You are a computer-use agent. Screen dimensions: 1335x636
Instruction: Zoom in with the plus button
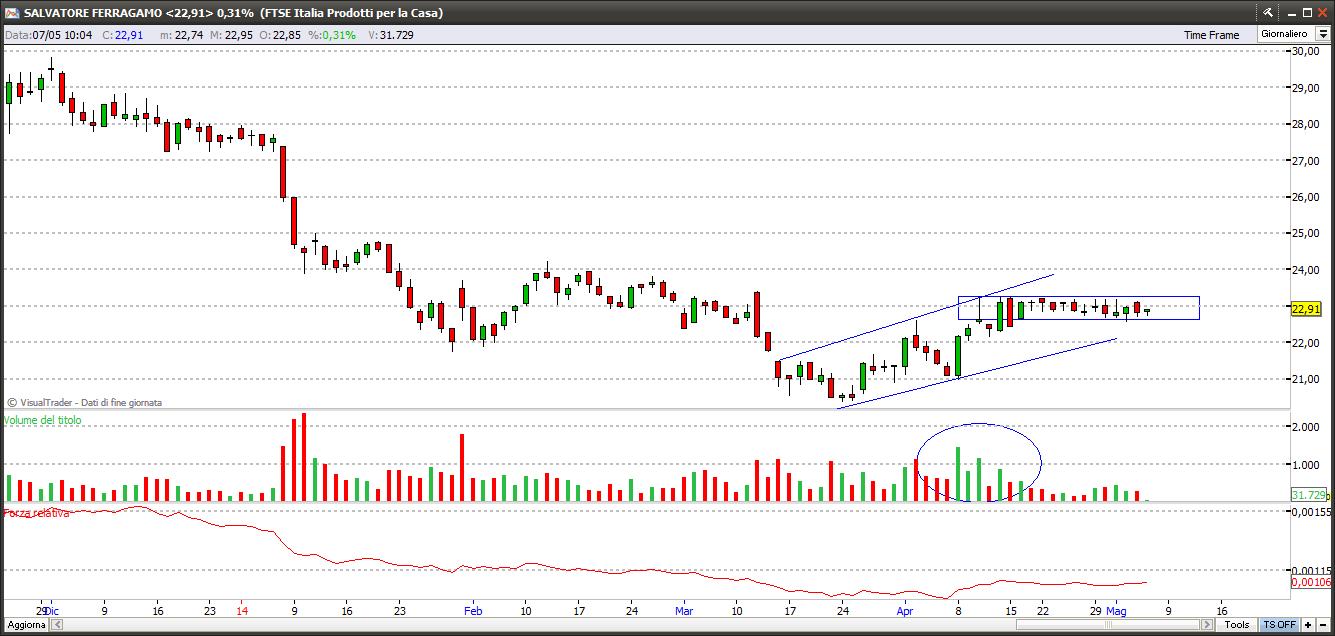[1308, 624]
